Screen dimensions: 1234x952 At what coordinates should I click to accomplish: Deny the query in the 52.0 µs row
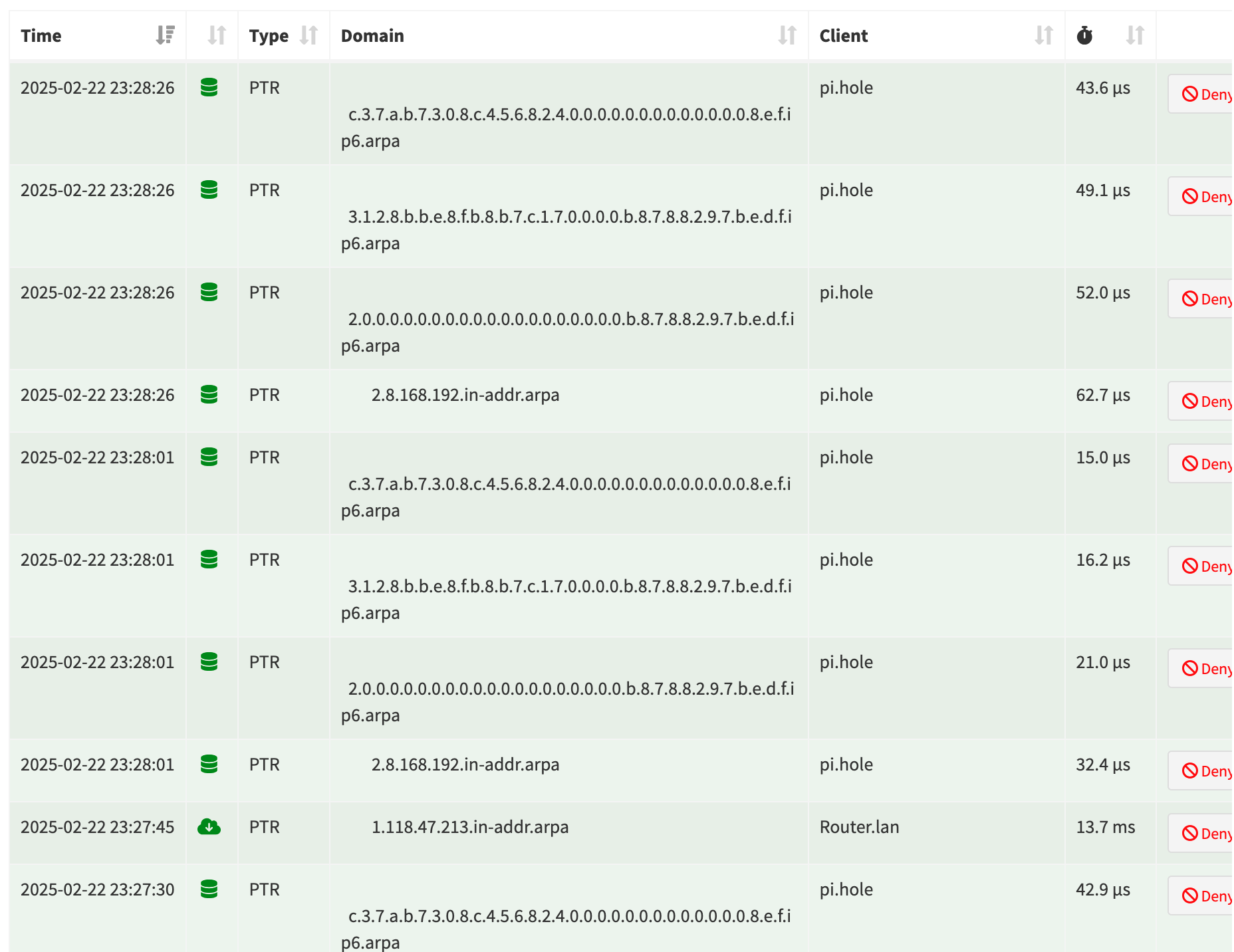(1201, 299)
